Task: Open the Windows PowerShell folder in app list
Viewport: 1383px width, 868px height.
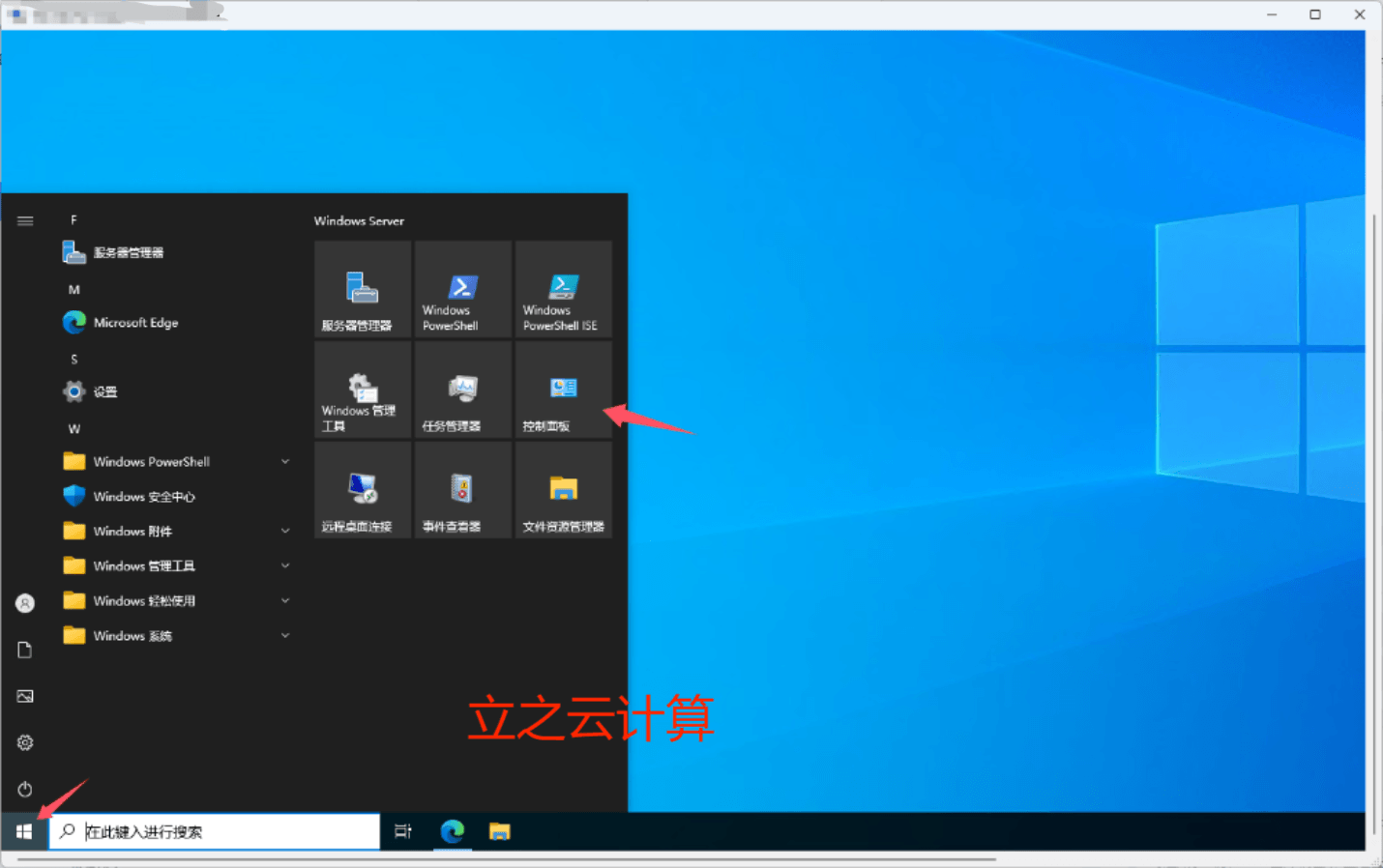Action: (x=177, y=462)
